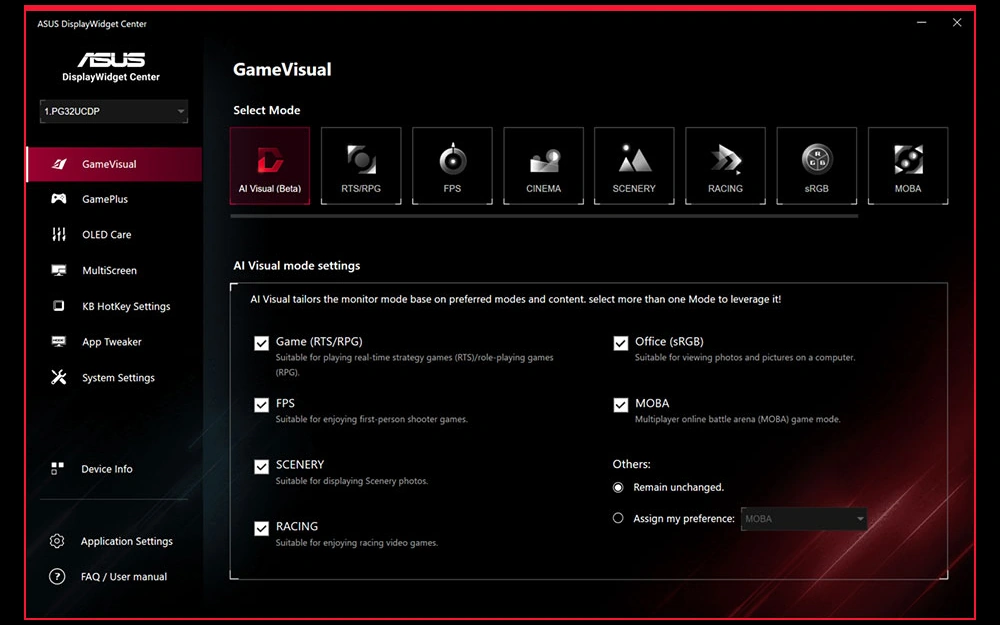Image resolution: width=1000 pixels, height=625 pixels.
Task: Open the System Settings label
Action: (x=118, y=378)
